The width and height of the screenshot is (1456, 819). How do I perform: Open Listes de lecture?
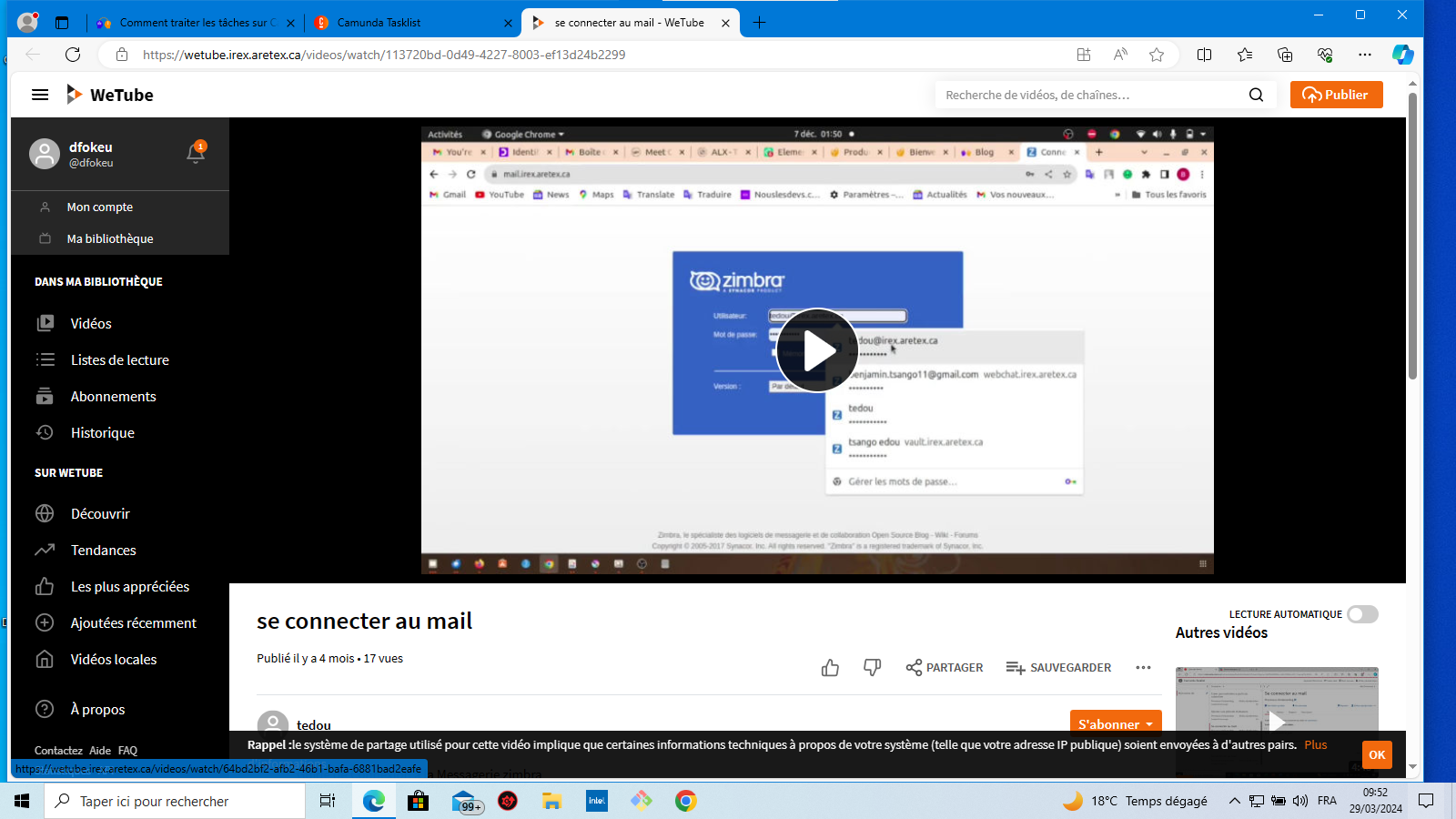click(120, 359)
